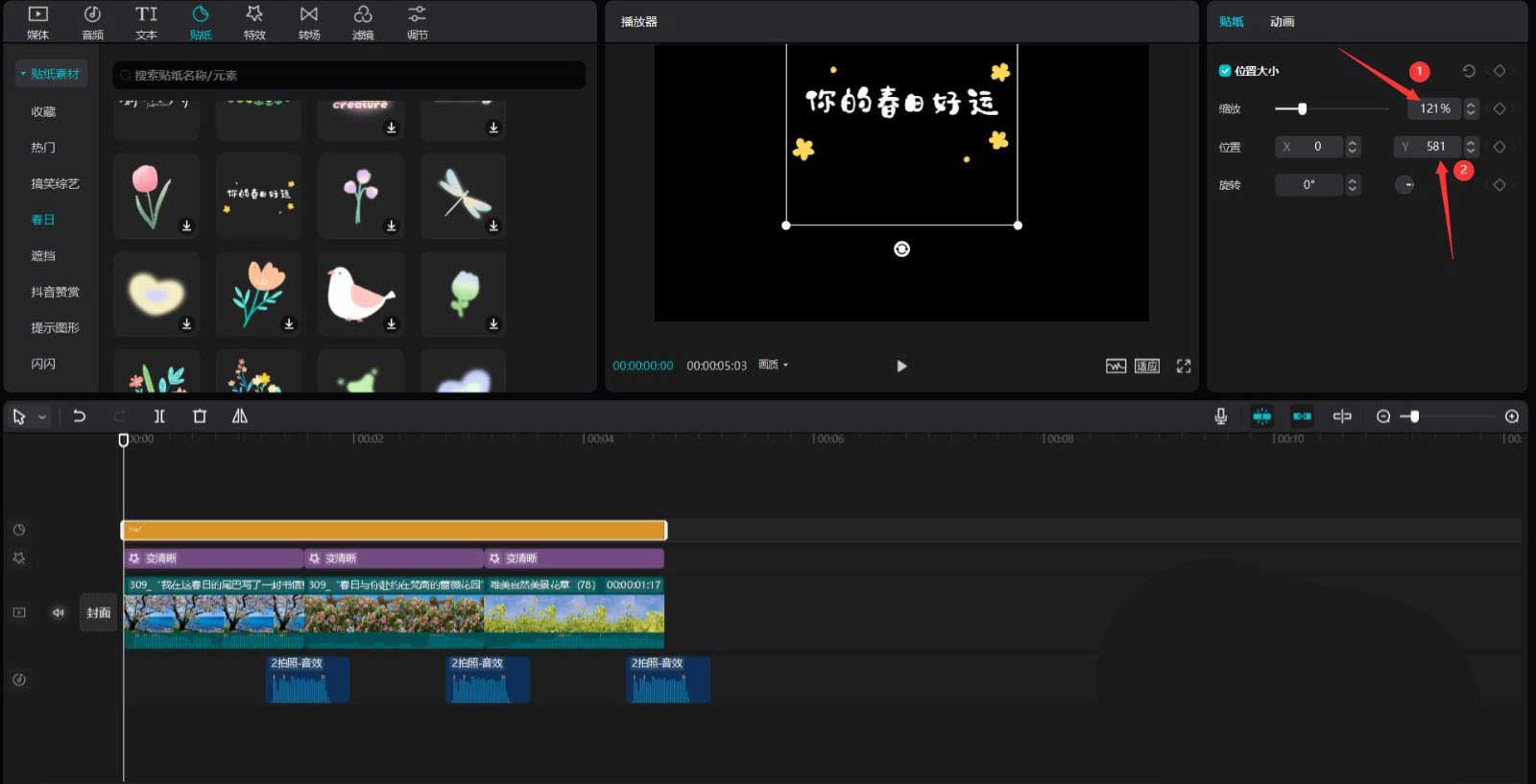Click the microphone record icon
The height and width of the screenshot is (784, 1536).
coord(1220,416)
